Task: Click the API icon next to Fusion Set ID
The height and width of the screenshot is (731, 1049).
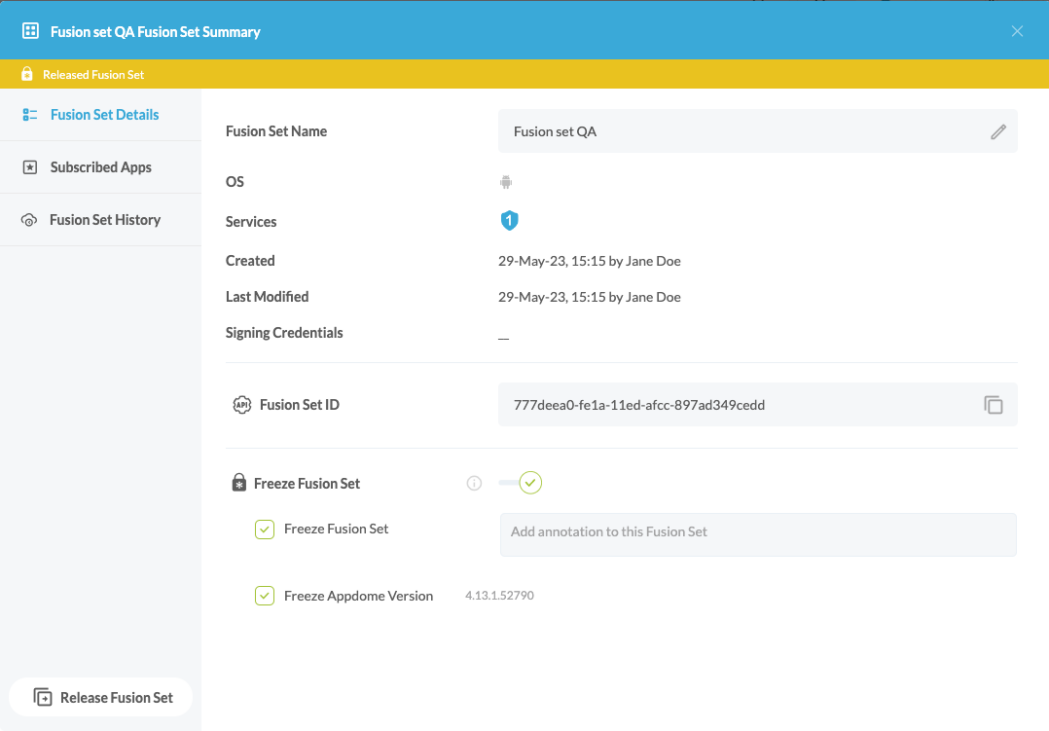Action: click(x=241, y=405)
